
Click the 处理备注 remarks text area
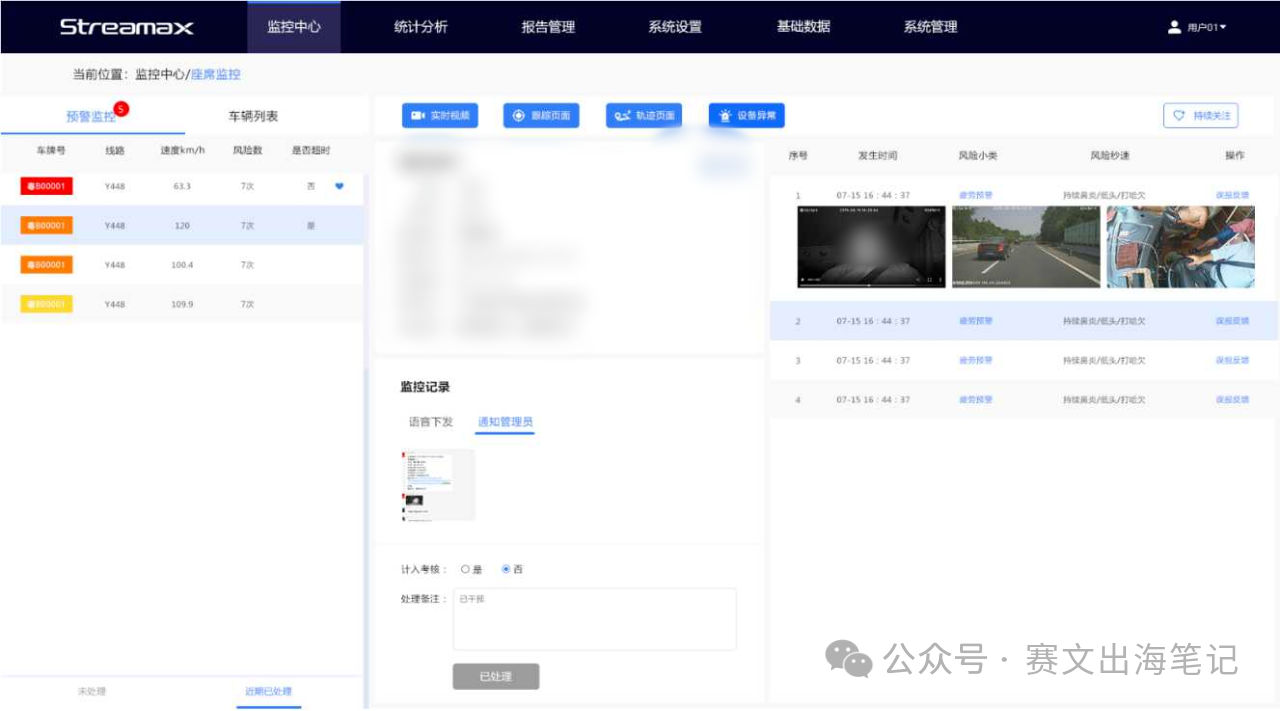pyautogui.click(x=594, y=620)
